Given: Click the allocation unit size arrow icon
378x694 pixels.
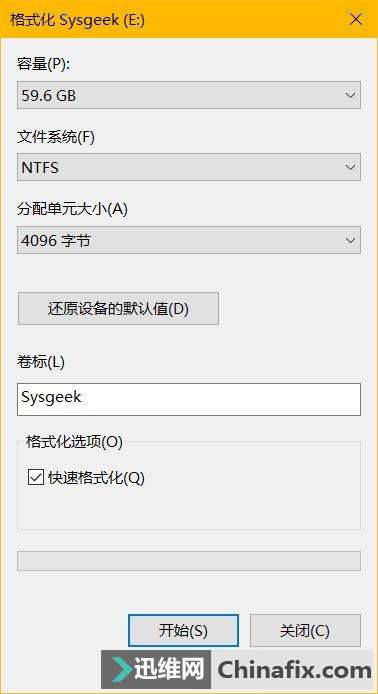Looking at the screenshot, I should [x=350, y=240].
